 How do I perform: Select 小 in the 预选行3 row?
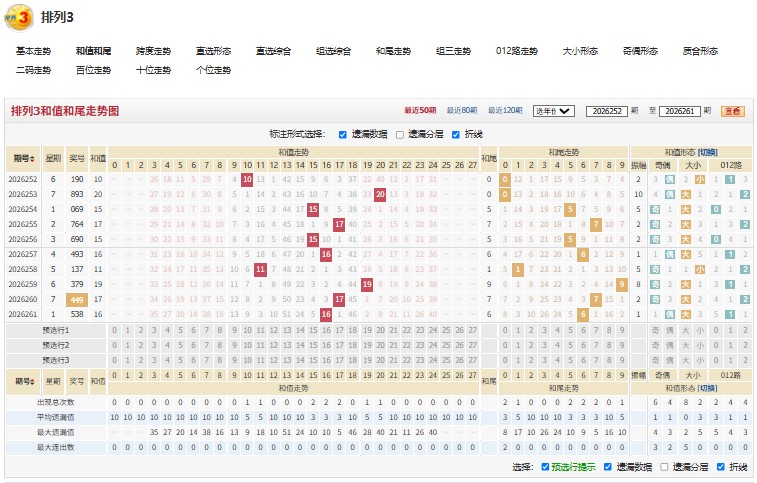[700, 361]
